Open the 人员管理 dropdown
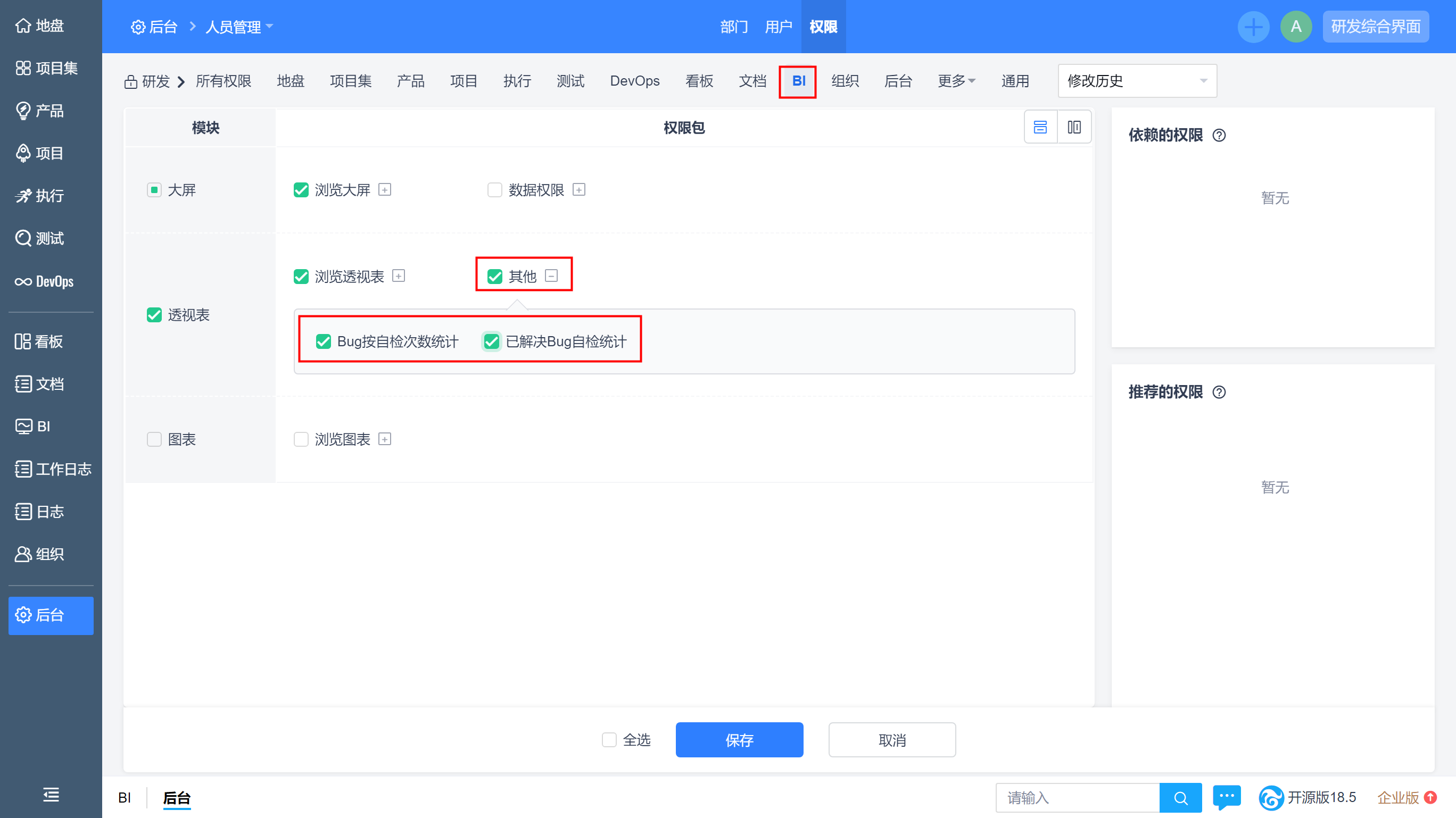The image size is (1456, 818). click(x=239, y=27)
